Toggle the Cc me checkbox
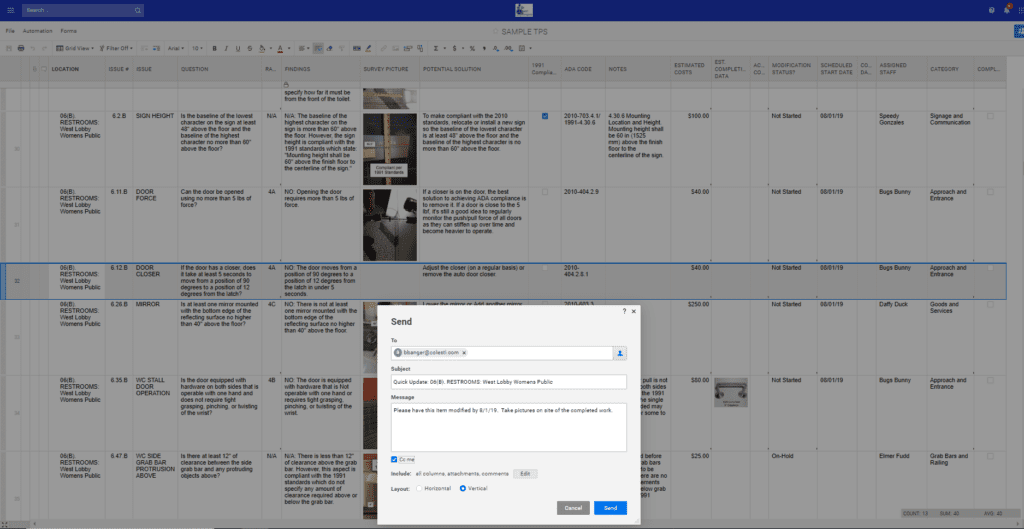 pyautogui.click(x=394, y=460)
